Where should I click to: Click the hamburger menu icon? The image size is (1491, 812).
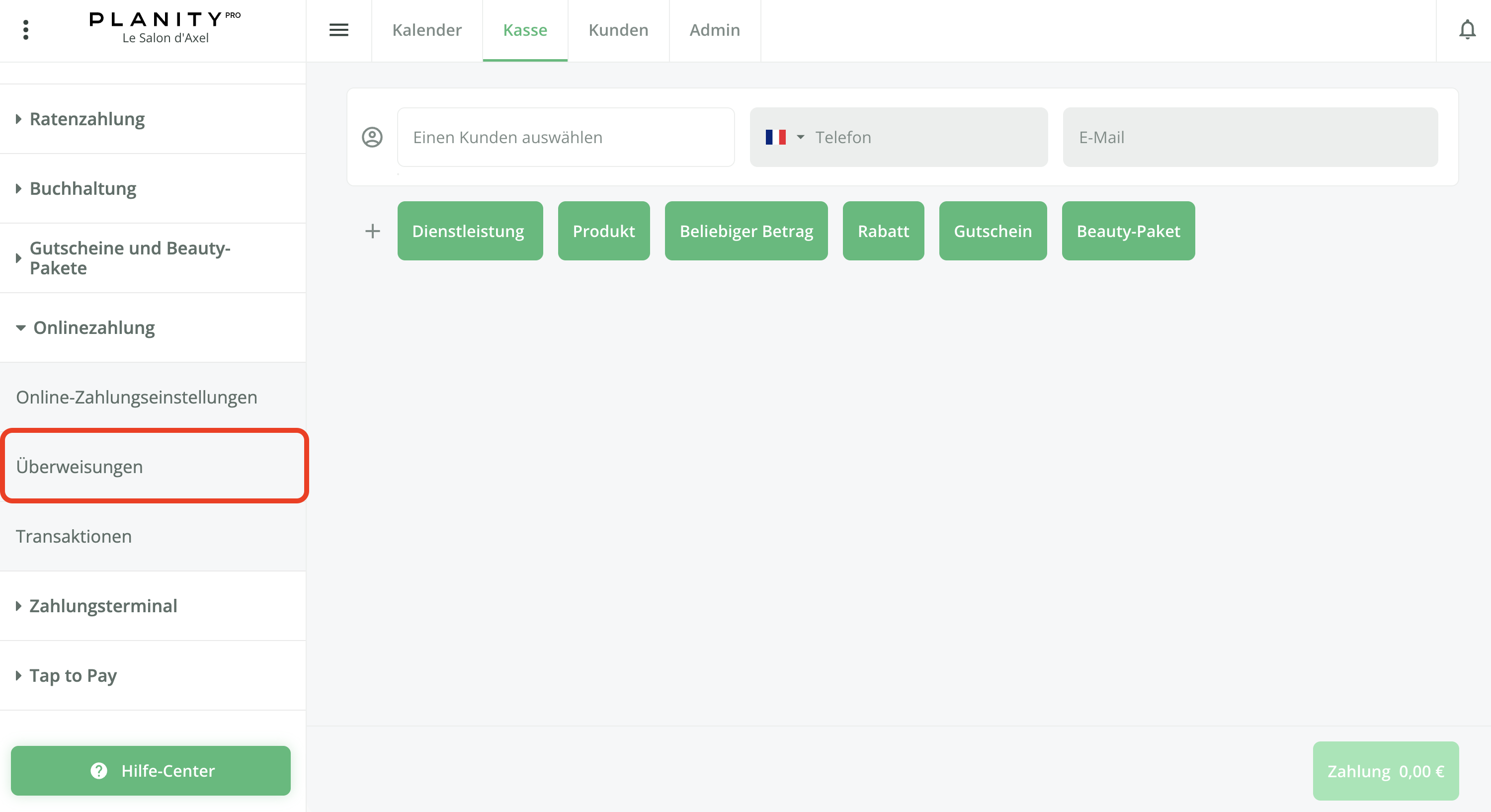coord(338,29)
